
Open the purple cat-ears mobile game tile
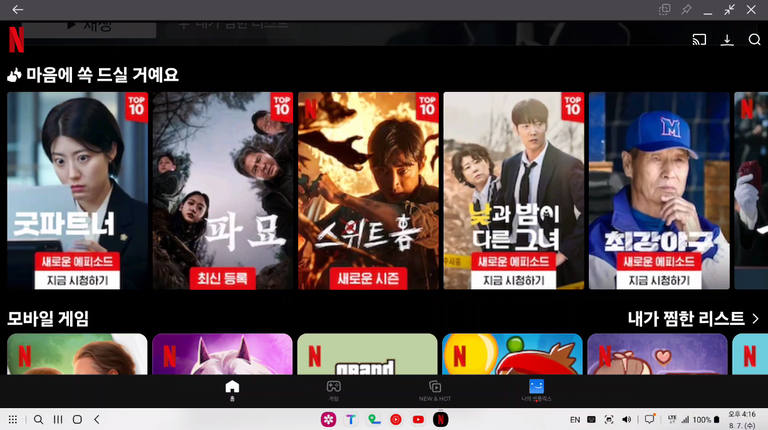222,354
